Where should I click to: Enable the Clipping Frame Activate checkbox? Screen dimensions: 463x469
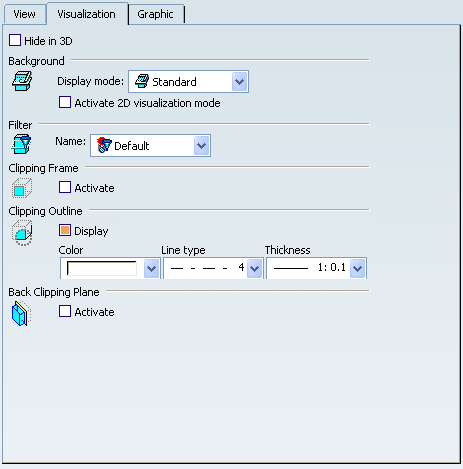[x=65, y=187]
